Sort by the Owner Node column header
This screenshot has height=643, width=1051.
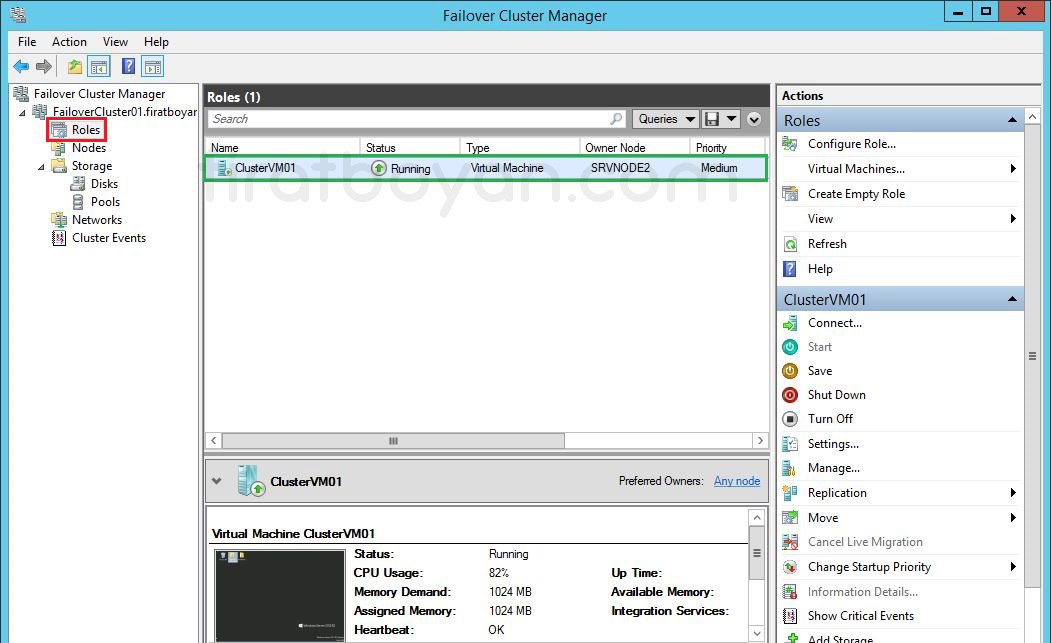(x=635, y=148)
